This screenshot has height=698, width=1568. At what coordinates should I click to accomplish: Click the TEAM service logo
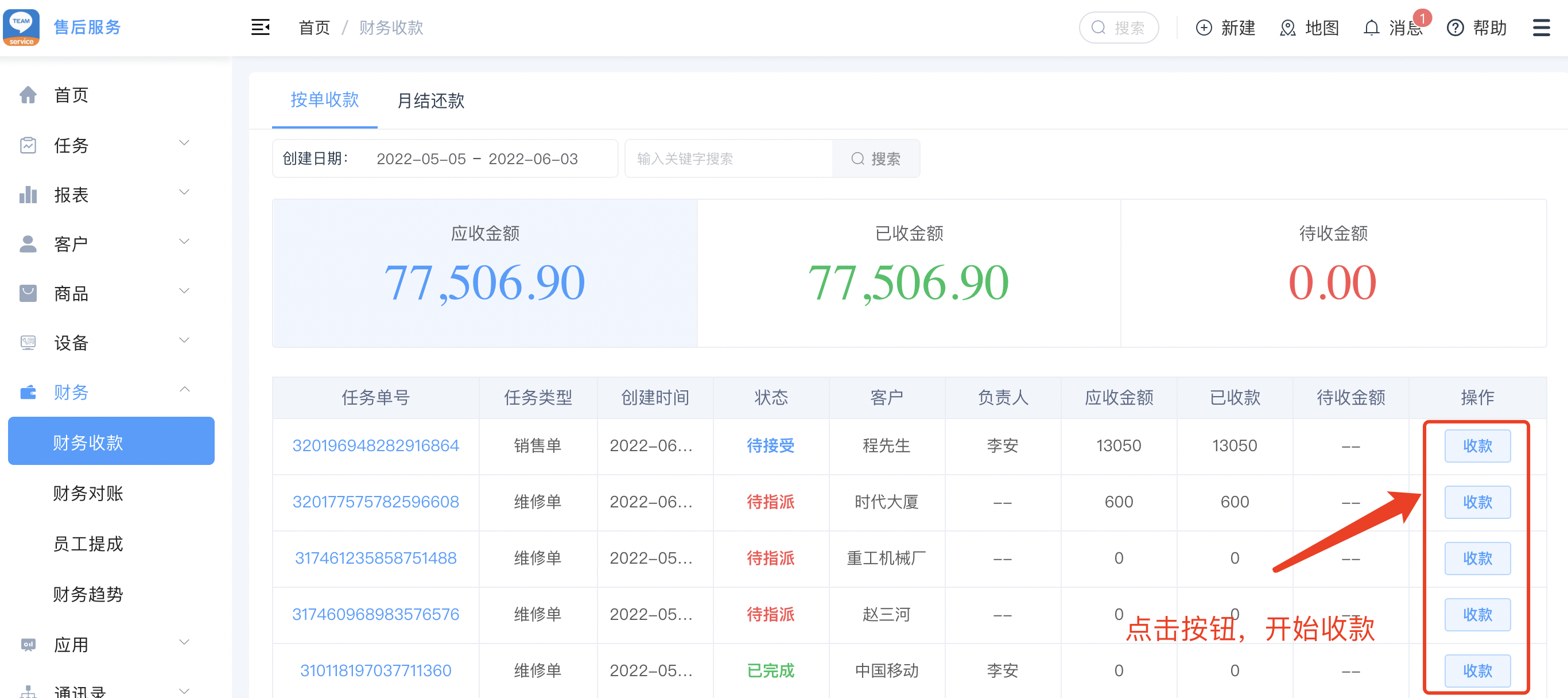[x=21, y=28]
